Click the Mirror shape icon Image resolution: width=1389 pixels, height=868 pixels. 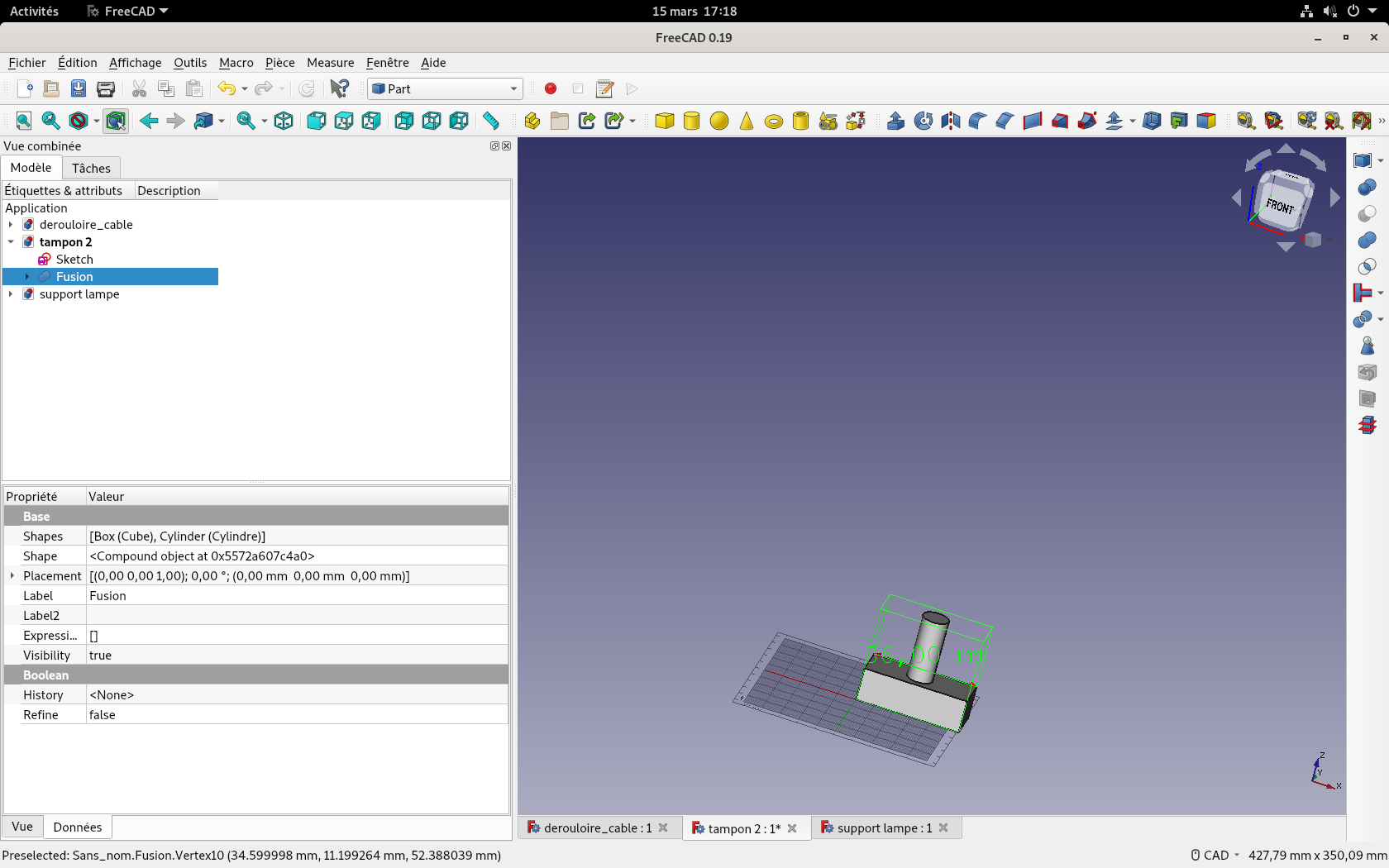951,121
